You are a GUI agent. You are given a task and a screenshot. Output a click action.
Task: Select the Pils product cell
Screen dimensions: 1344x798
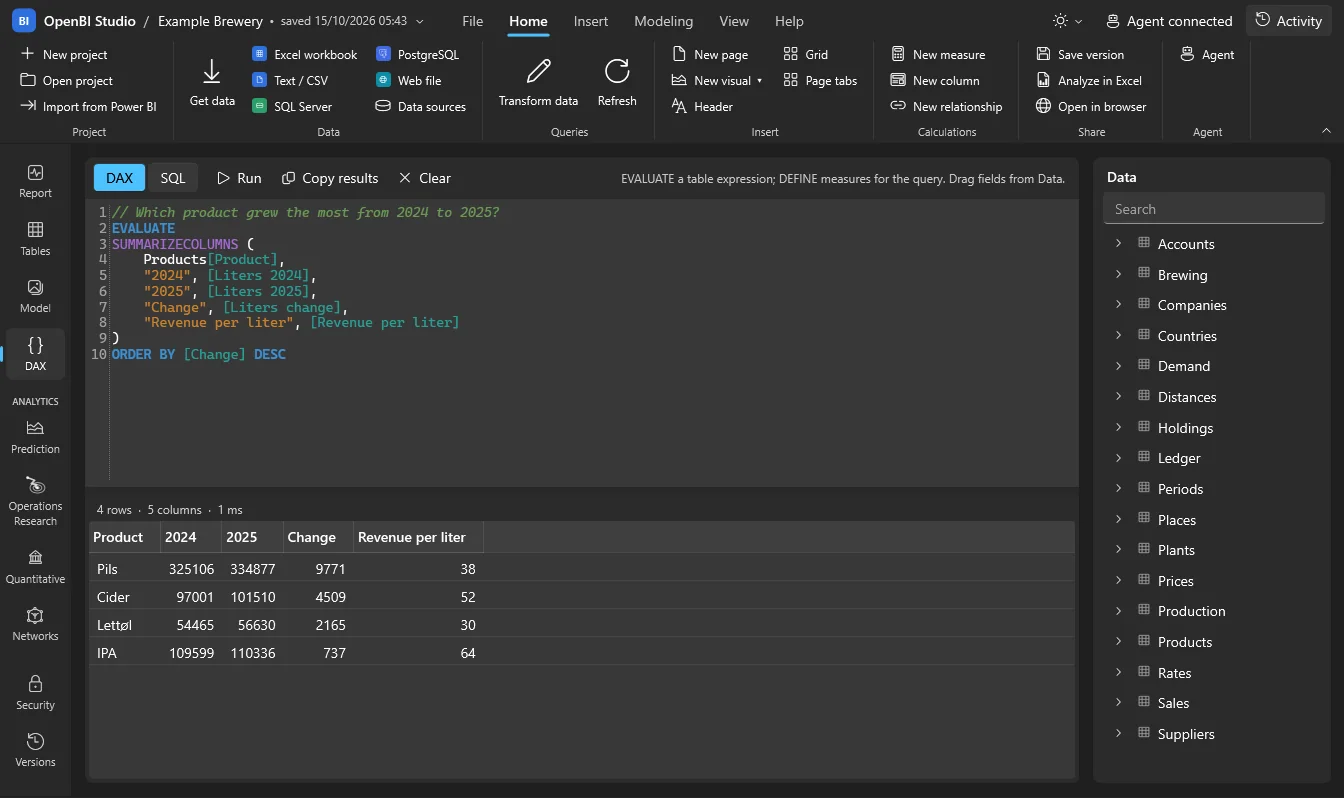pyautogui.click(x=125, y=569)
